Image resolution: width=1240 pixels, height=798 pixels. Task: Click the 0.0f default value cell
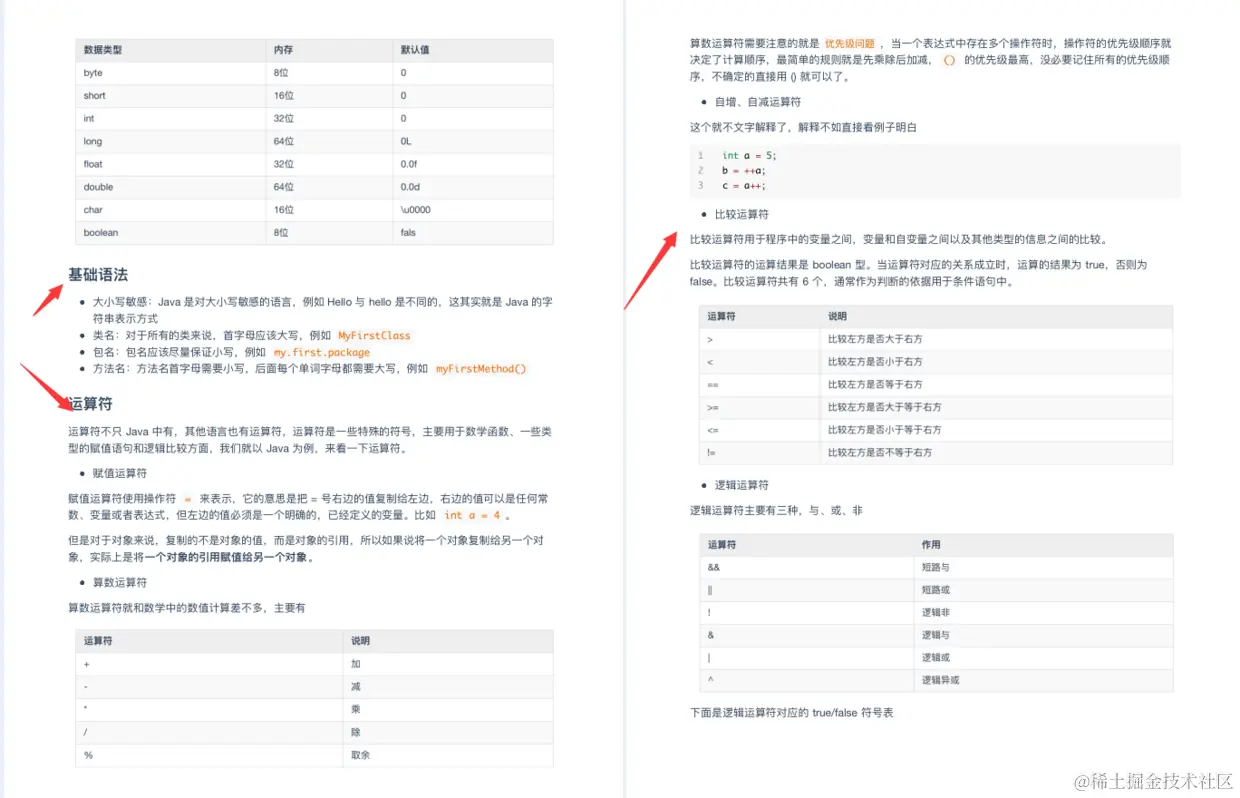pyautogui.click(x=473, y=164)
